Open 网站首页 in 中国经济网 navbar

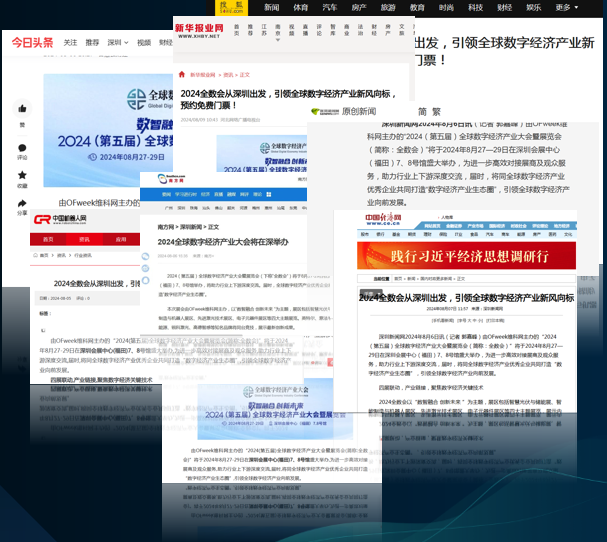point(432,226)
